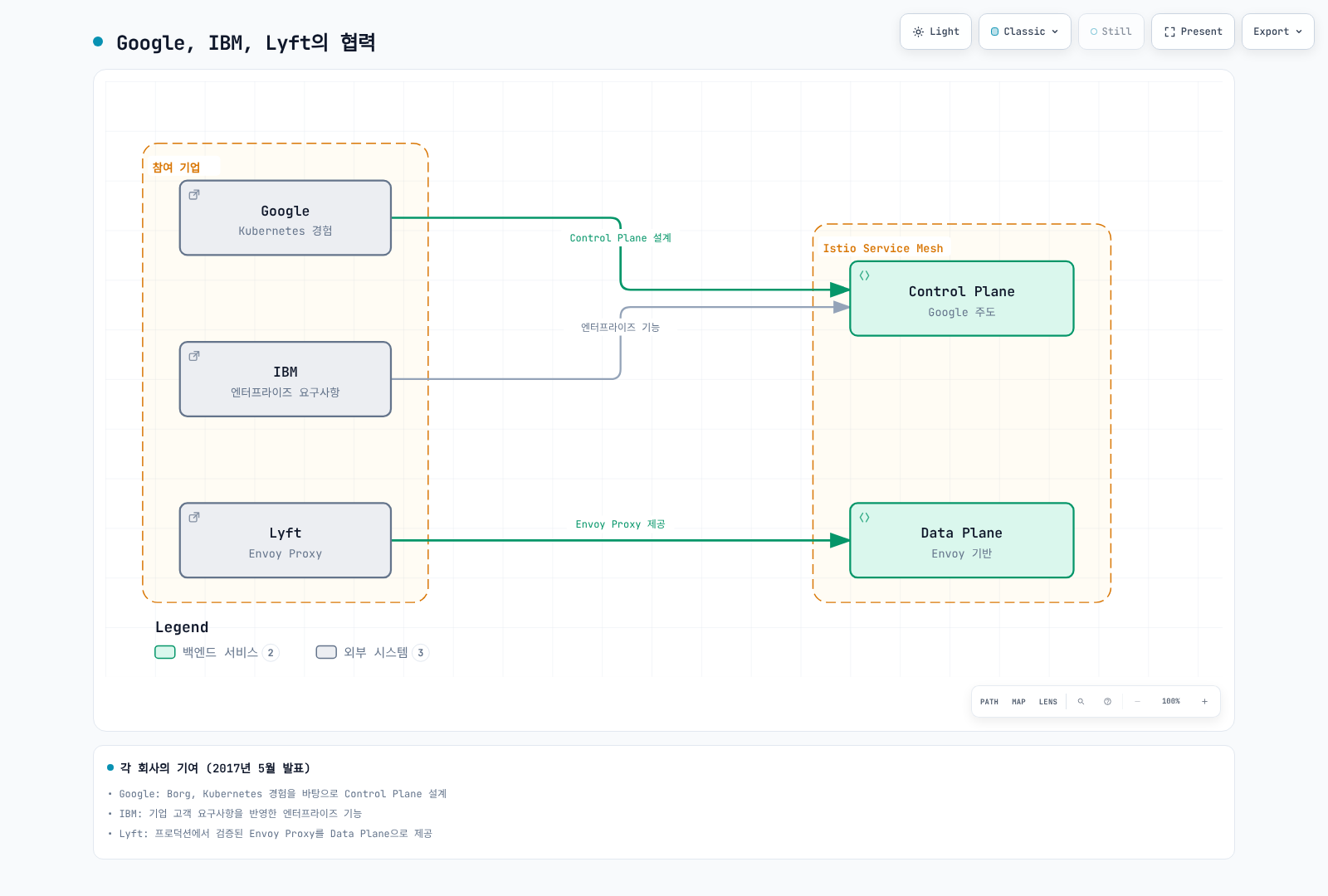The width and height of the screenshot is (1328, 896).
Task: Click the 'Control Plane 설계' edge label
Action: [620, 238]
